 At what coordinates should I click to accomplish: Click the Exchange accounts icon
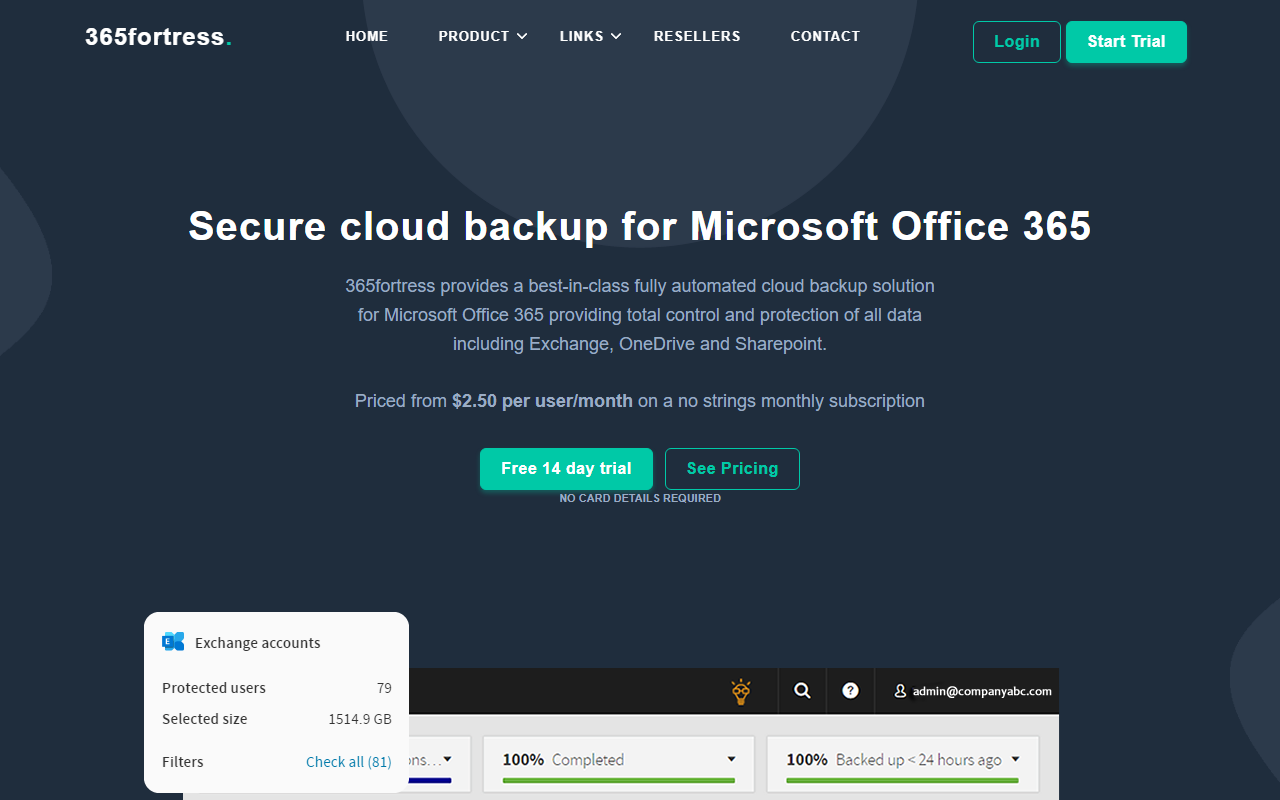[x=173, y=642]
